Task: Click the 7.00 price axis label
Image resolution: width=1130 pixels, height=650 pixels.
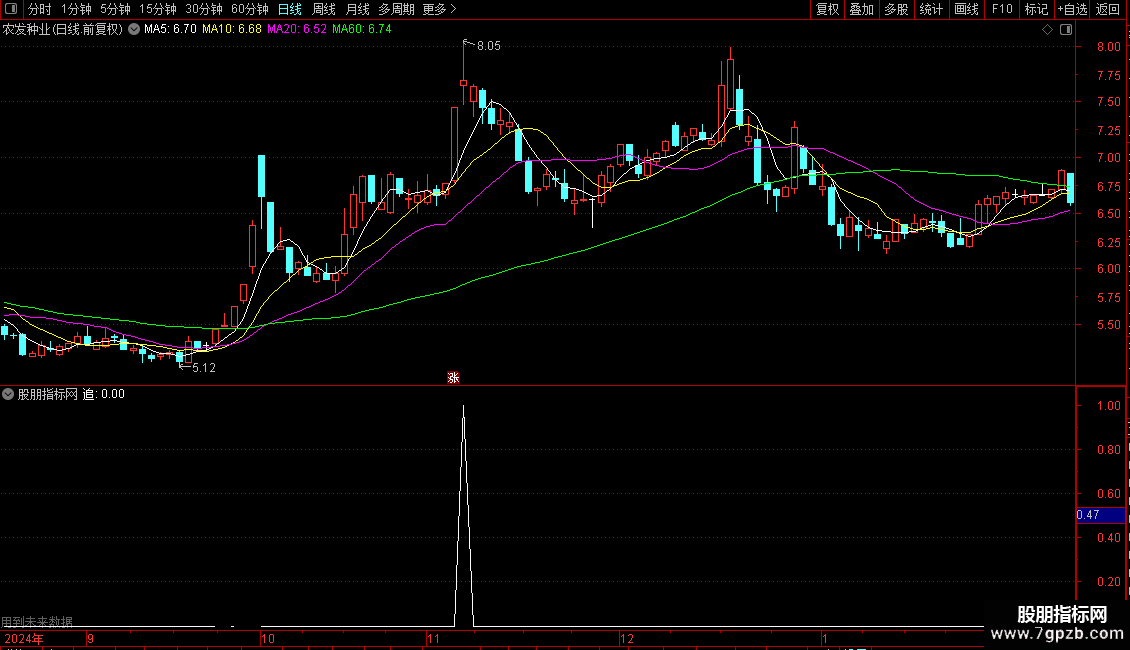Action: pyautogui.click(x=1108, y=158)
